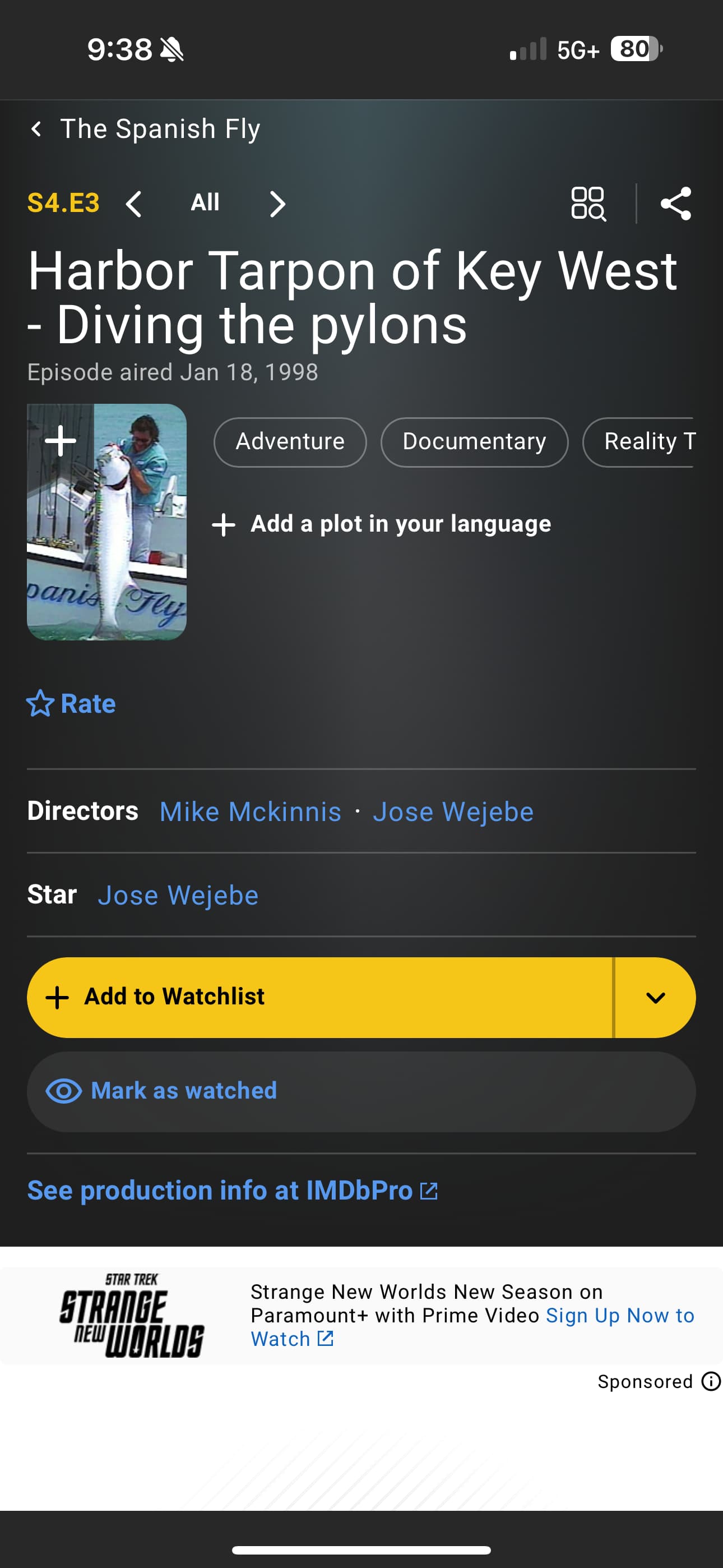Viewport: 723px width, 1568px height.
Task: Tap the Sponsored info icon
Action: click(x=710, y=1381)
